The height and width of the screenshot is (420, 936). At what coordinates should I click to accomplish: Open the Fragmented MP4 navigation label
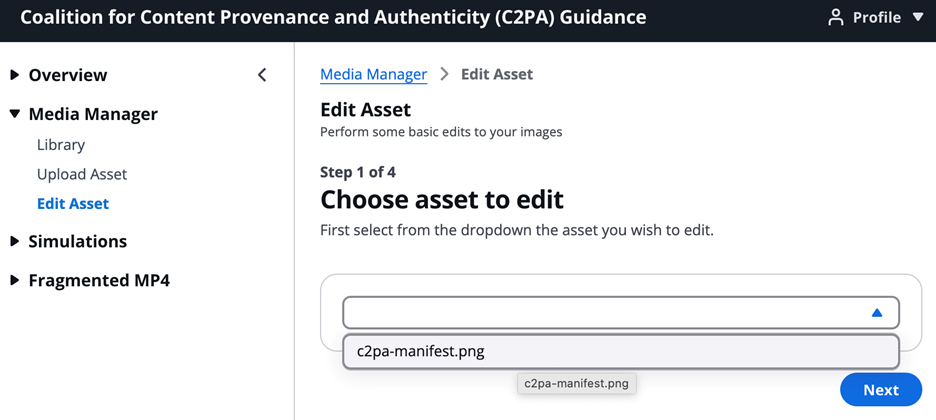click(99, 281)
